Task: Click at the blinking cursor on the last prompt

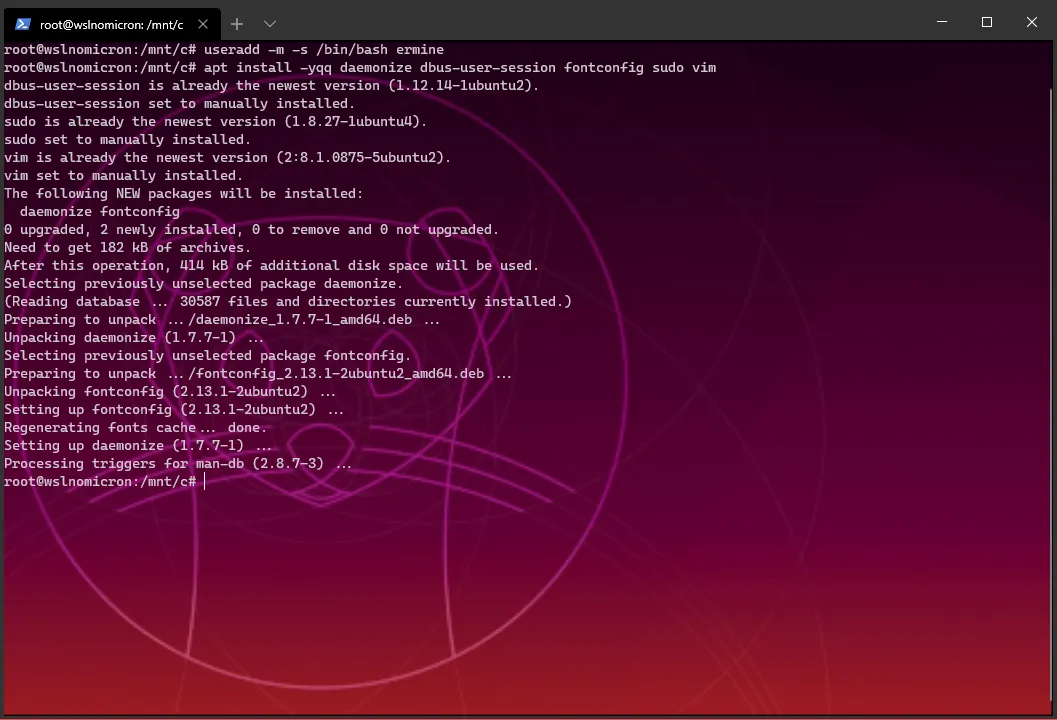Action: pyautogui.click(x=205, y=482)
